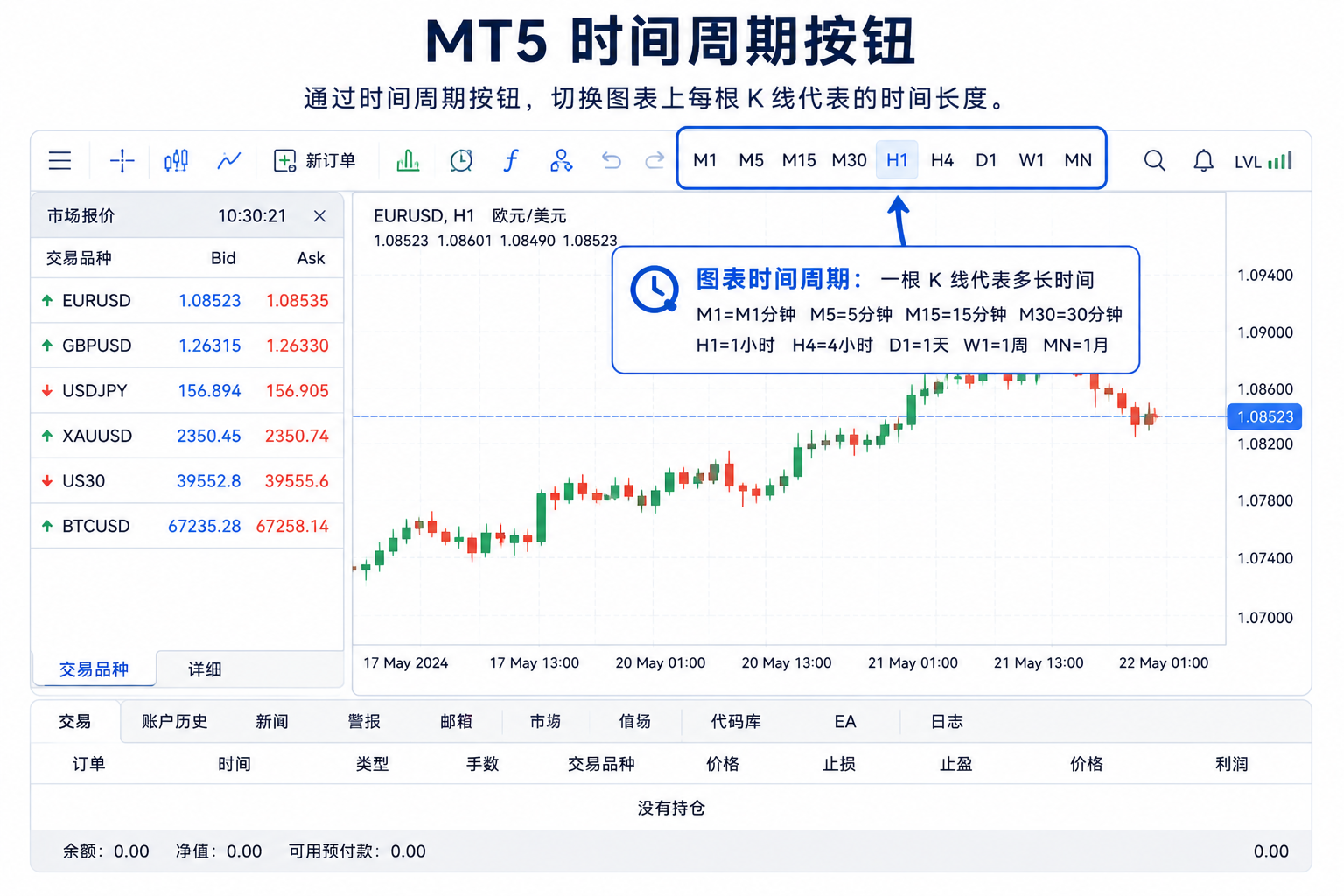Image resolution: width=1344 pixels, height=896 pixels.
Task: Click the 止损 stop loss column header
Action: [x=839, y=765]
